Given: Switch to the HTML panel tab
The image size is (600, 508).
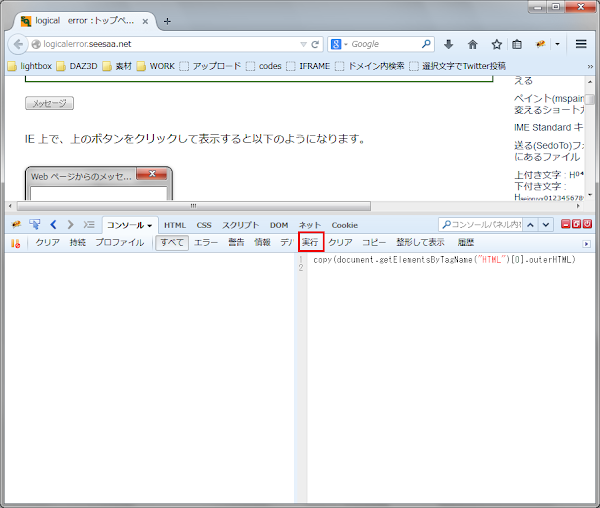Looking at the screenshot, I should click(175, 225).
